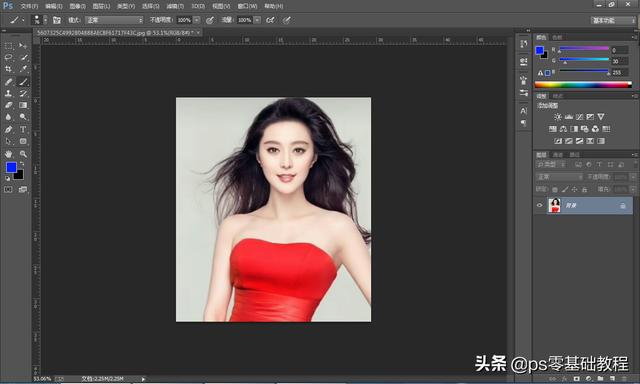Toggle Quick Mask mode

8,189
